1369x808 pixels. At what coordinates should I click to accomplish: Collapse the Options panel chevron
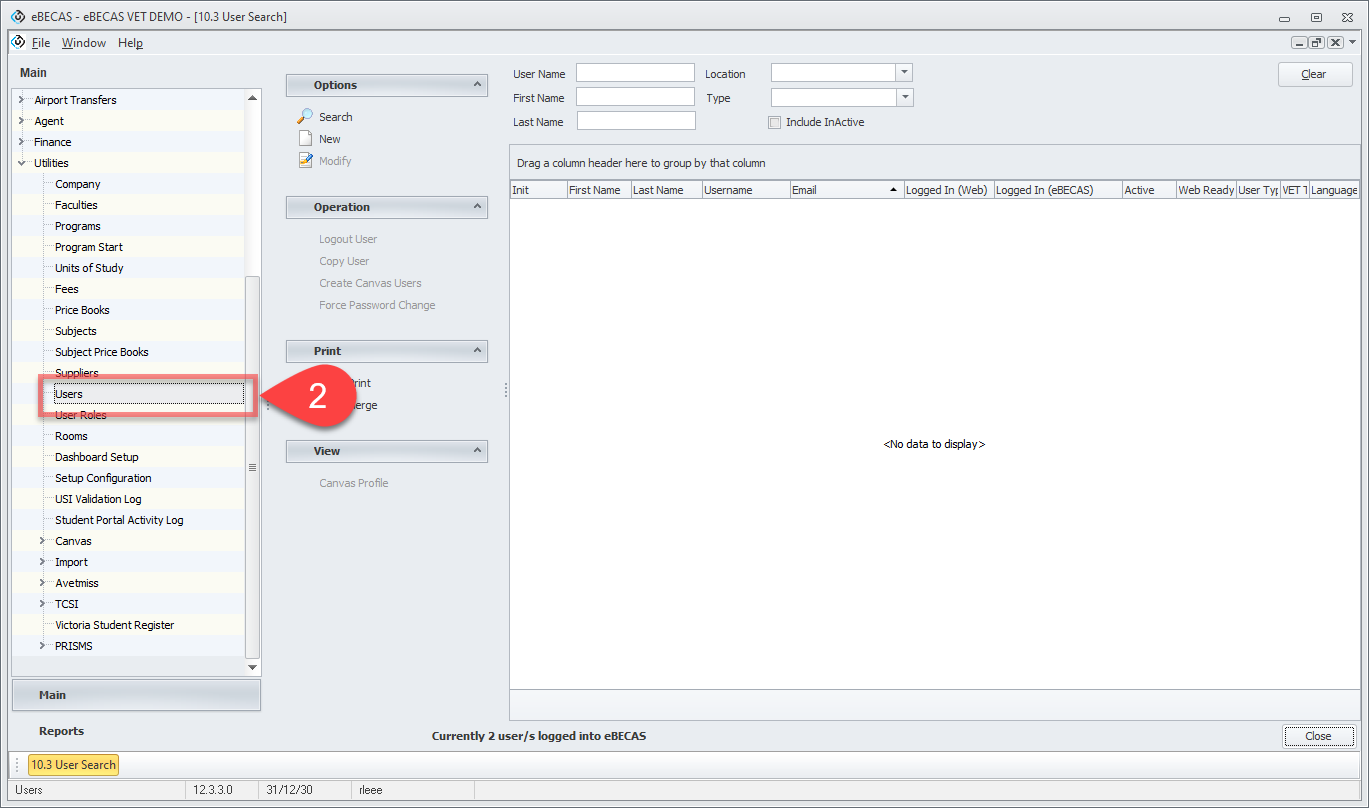(477, 85)
